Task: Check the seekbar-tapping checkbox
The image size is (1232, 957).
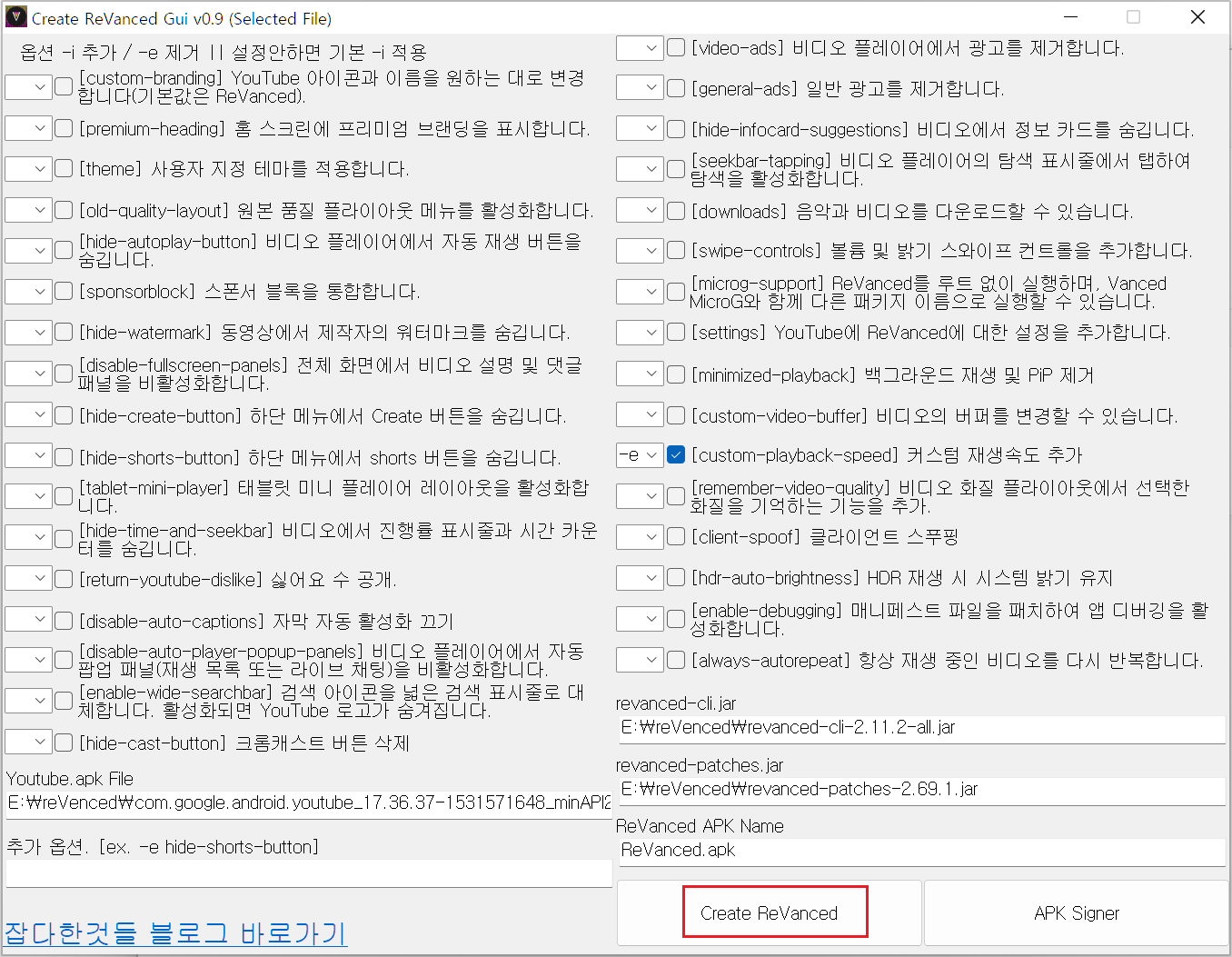Action: click(676, 169)
